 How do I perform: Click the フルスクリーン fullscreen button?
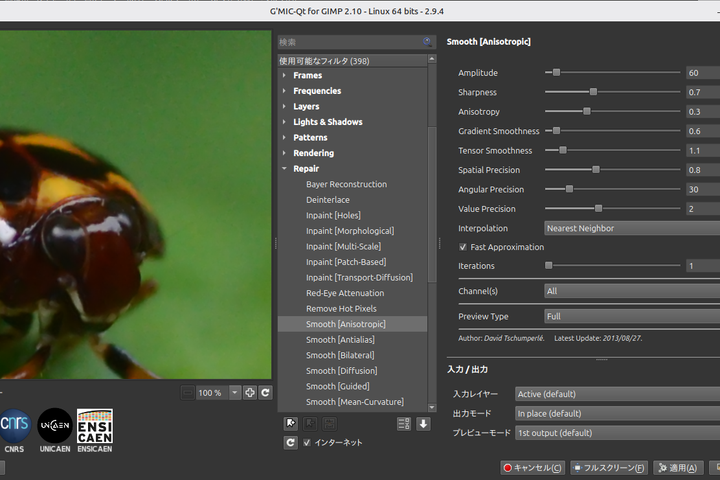[608, 467]
